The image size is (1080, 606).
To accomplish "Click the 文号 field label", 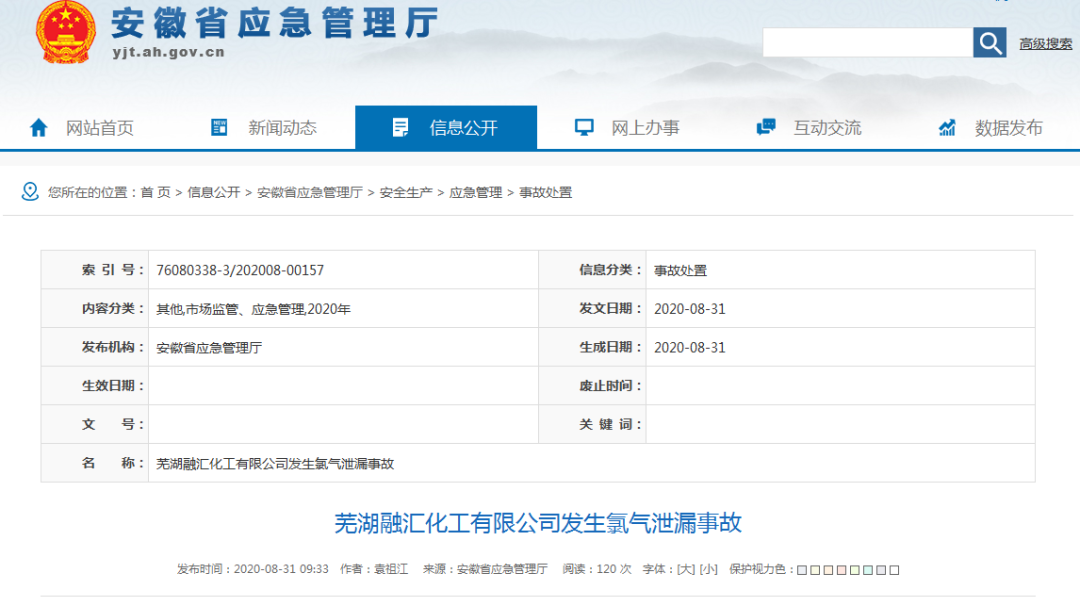I will 112,424.
